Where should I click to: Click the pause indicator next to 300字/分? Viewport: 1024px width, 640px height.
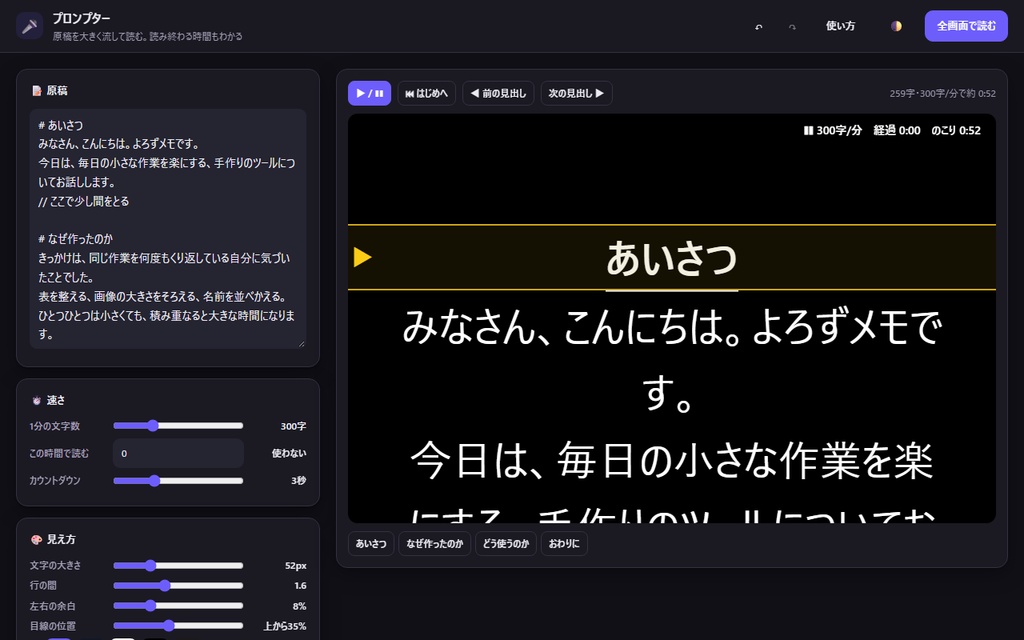tap(808, 131)
